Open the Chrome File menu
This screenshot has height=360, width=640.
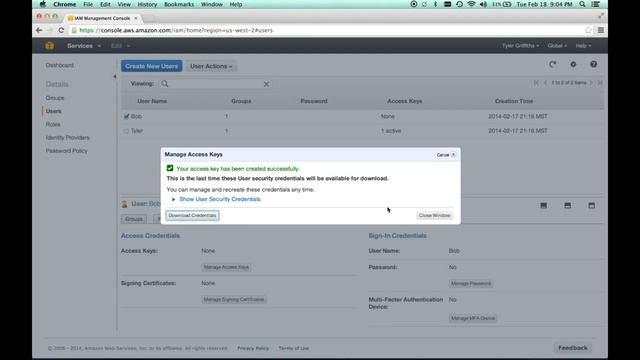88,4
